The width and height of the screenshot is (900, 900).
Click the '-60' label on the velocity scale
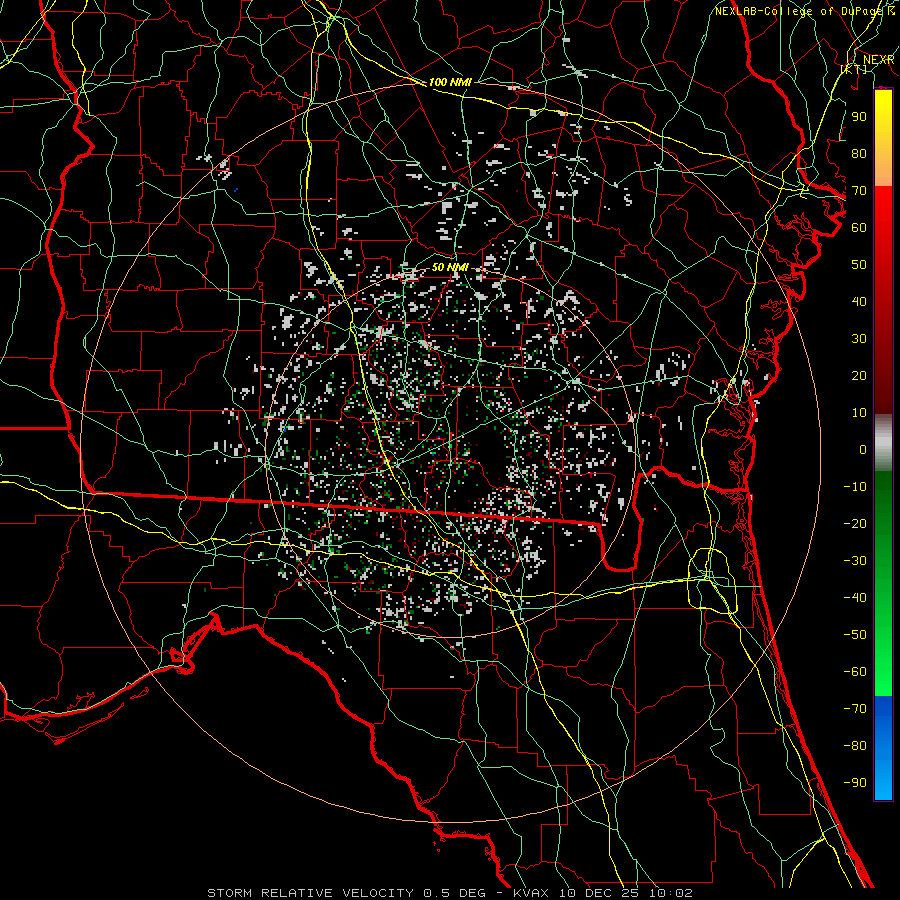click(x=855, y=672)
